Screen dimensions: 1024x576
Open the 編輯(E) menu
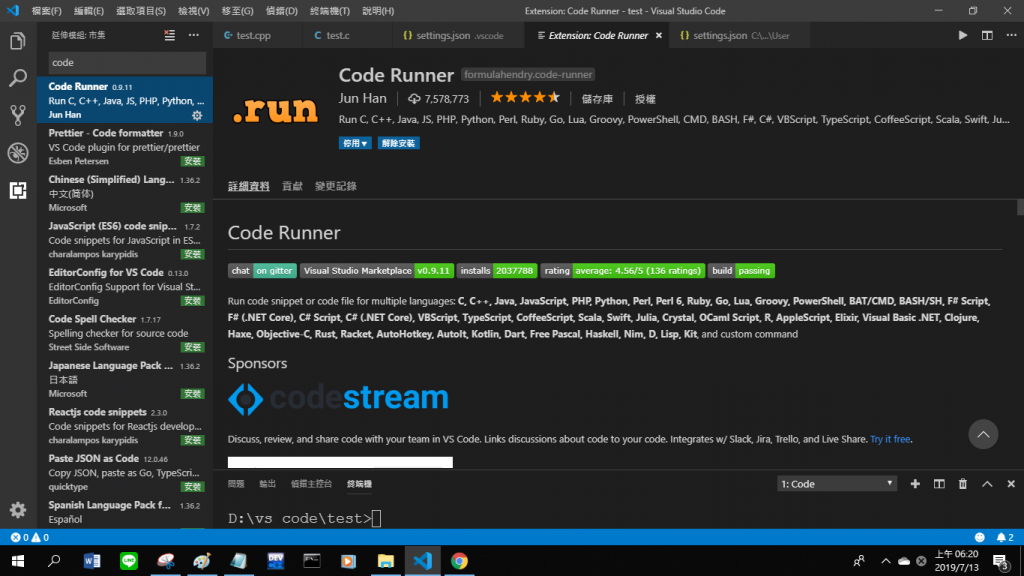(89, 11)
